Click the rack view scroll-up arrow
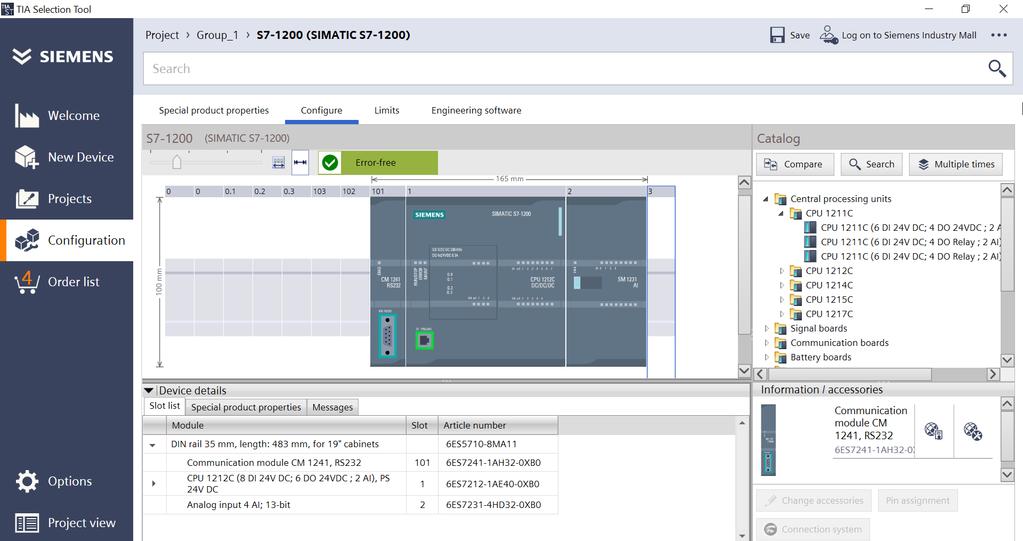This screenshot has width=1023, height=541. [744, 183]
